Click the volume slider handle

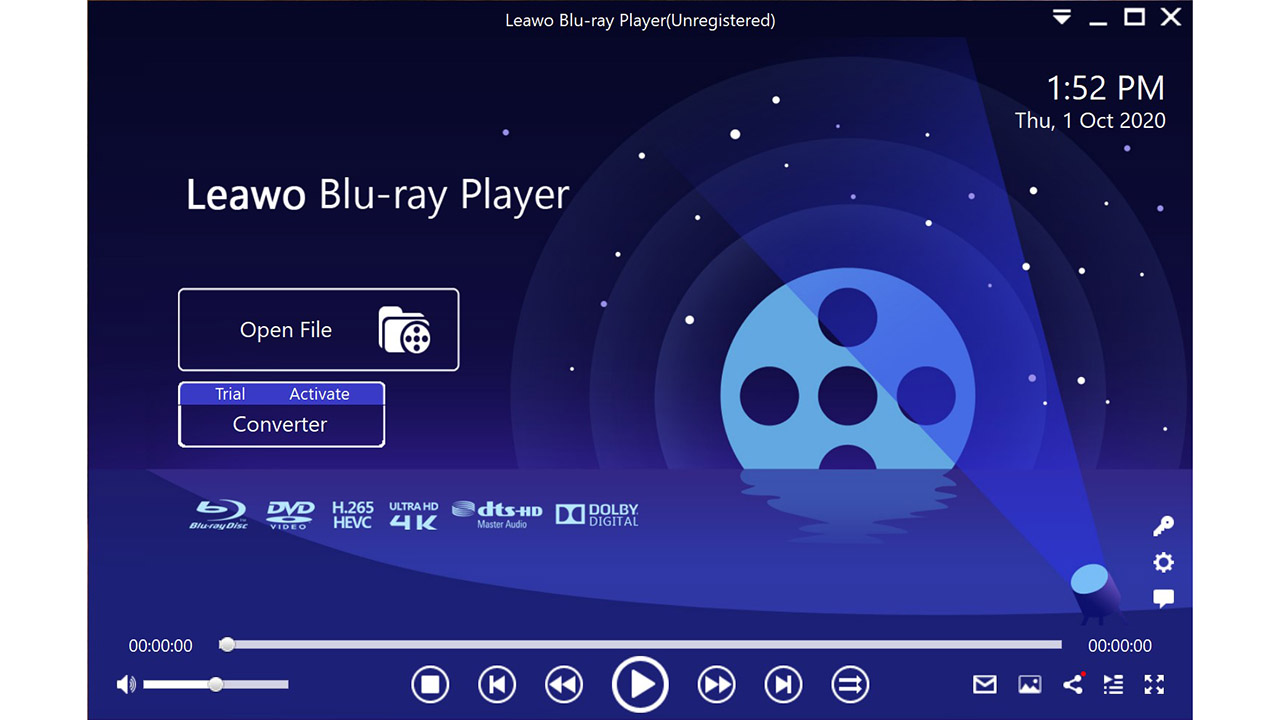[x=215, y=685]
